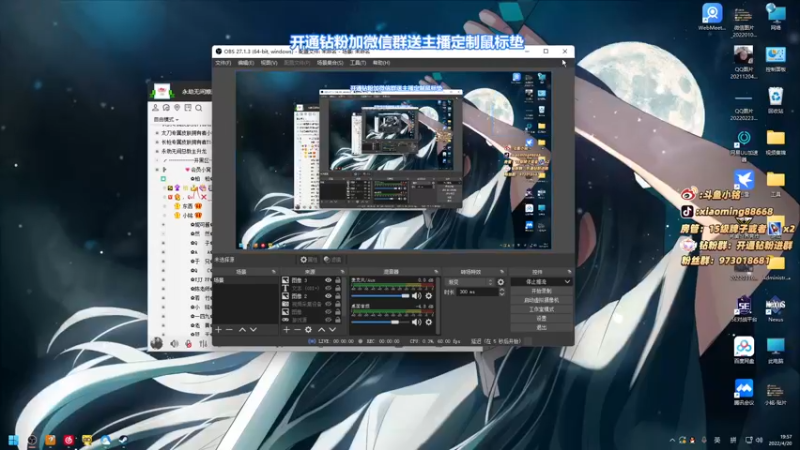800x450 pixels.
Task: Toggle visibility eye for 图像 2 source
Action: (328, 296)
